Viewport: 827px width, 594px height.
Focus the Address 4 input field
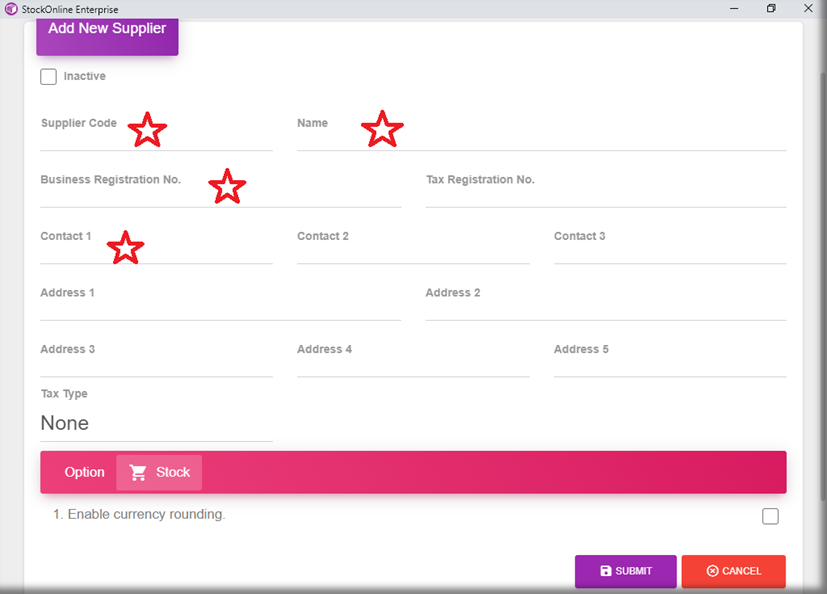pyautogui.click(x=412, y=365)
